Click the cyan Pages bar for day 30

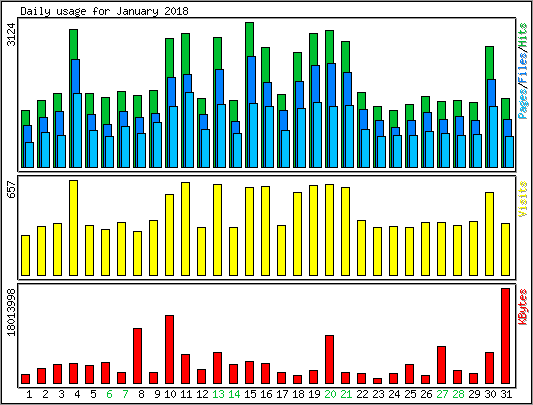(x=494, y=137)
